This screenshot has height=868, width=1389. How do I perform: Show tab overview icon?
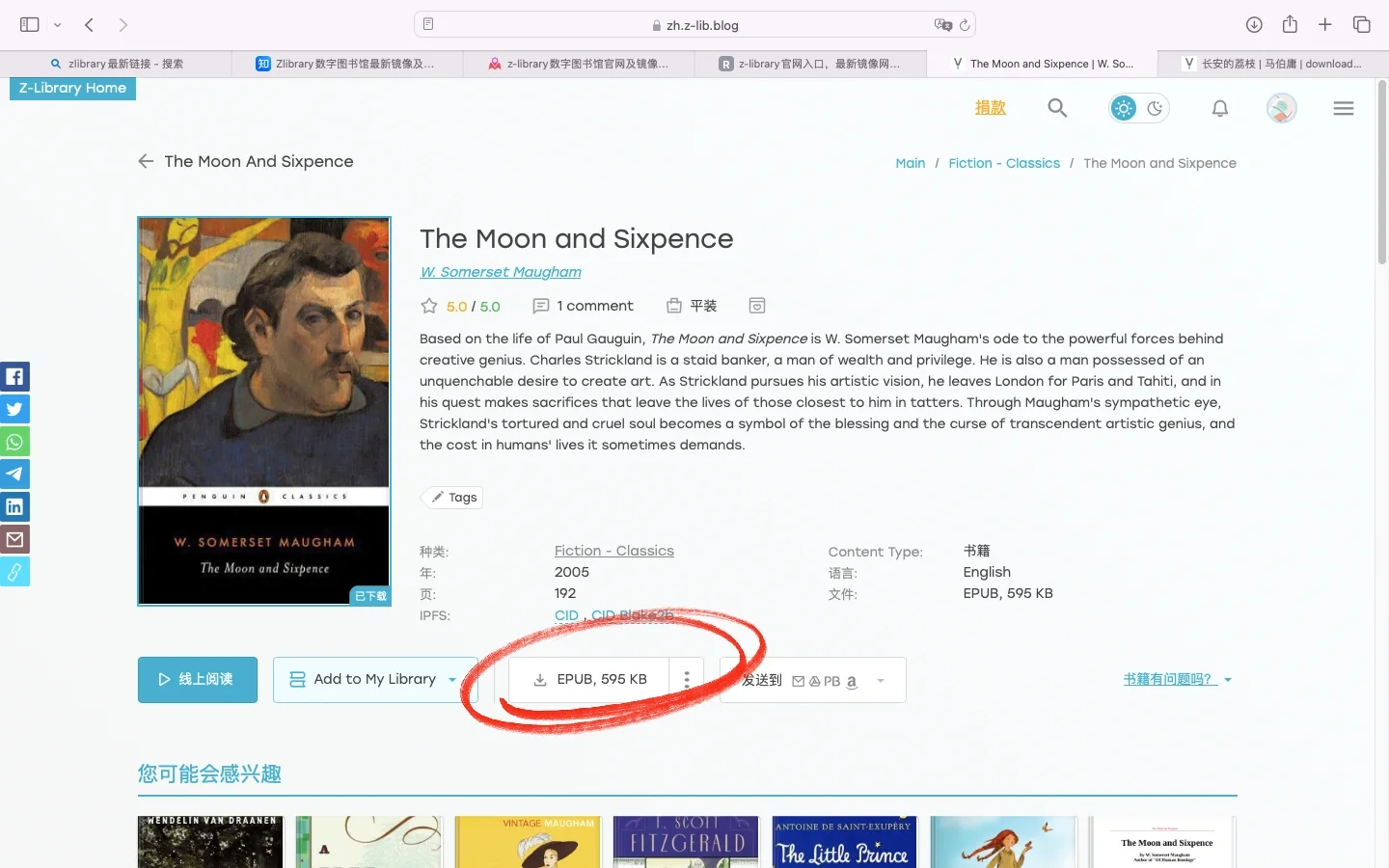click(x=1362, y=25)
